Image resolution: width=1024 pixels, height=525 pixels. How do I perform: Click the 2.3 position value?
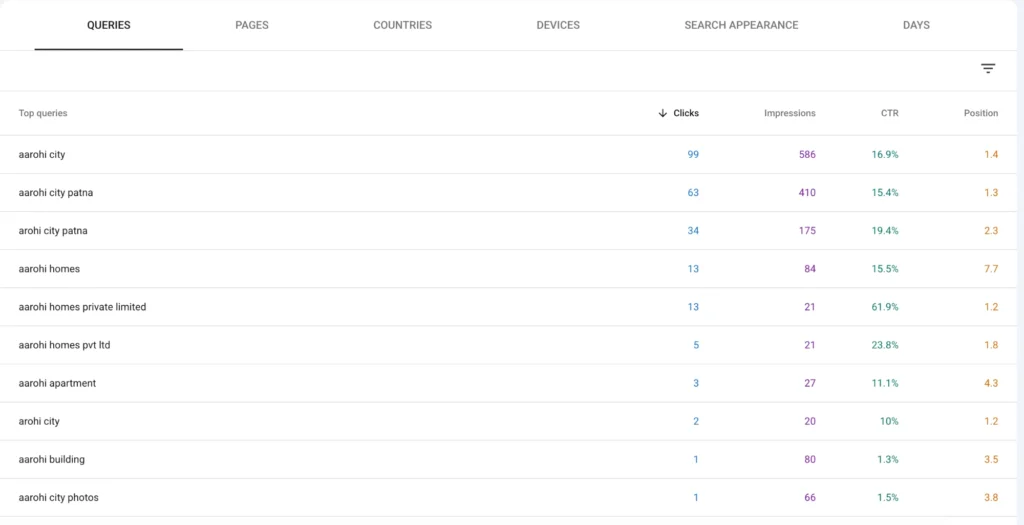[x=991, y=231]
